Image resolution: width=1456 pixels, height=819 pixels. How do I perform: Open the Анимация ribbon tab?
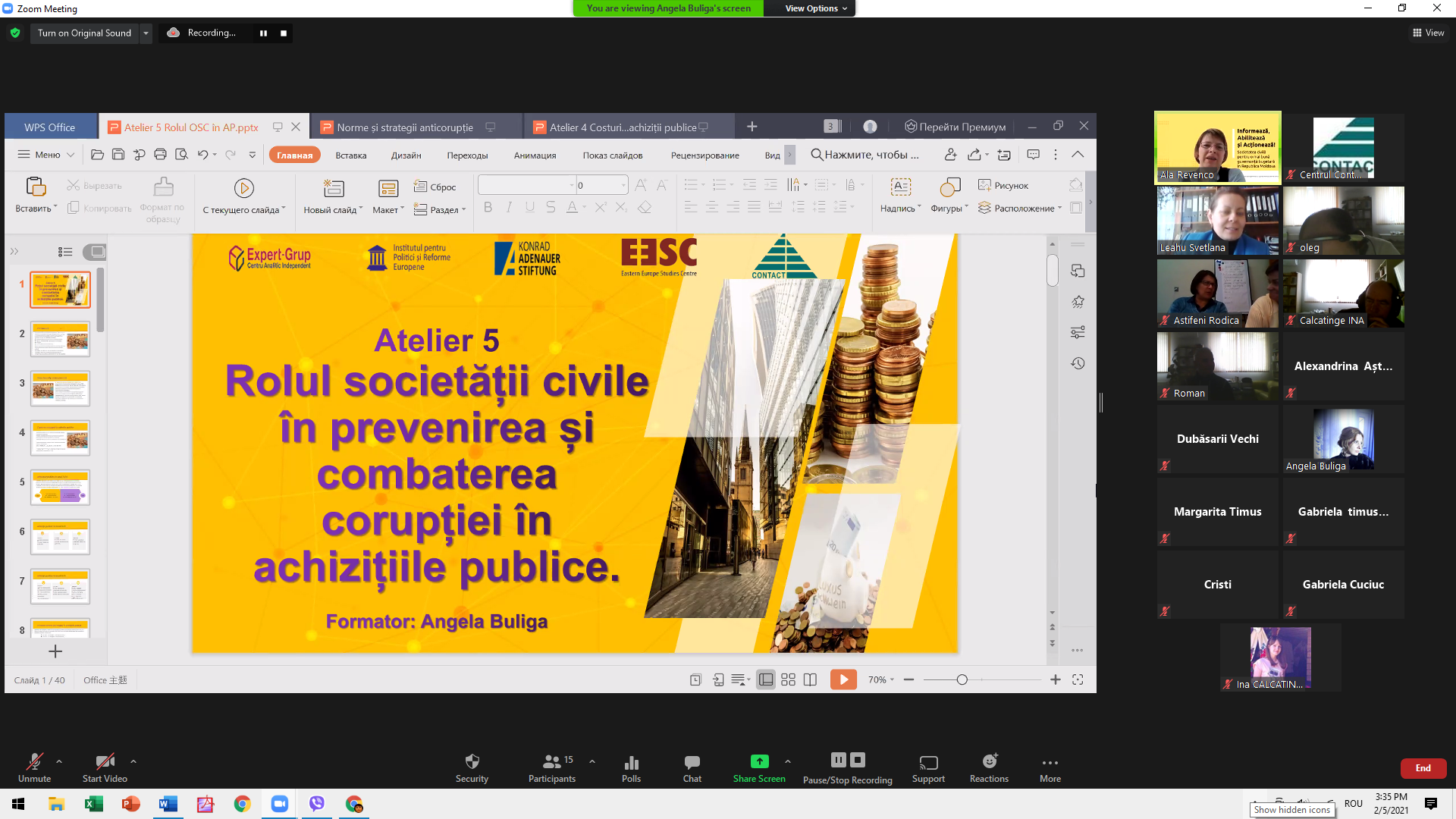535,155
